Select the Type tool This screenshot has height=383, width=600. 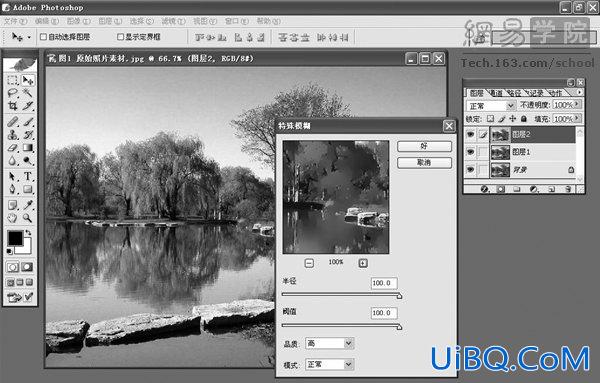(28, 176)
